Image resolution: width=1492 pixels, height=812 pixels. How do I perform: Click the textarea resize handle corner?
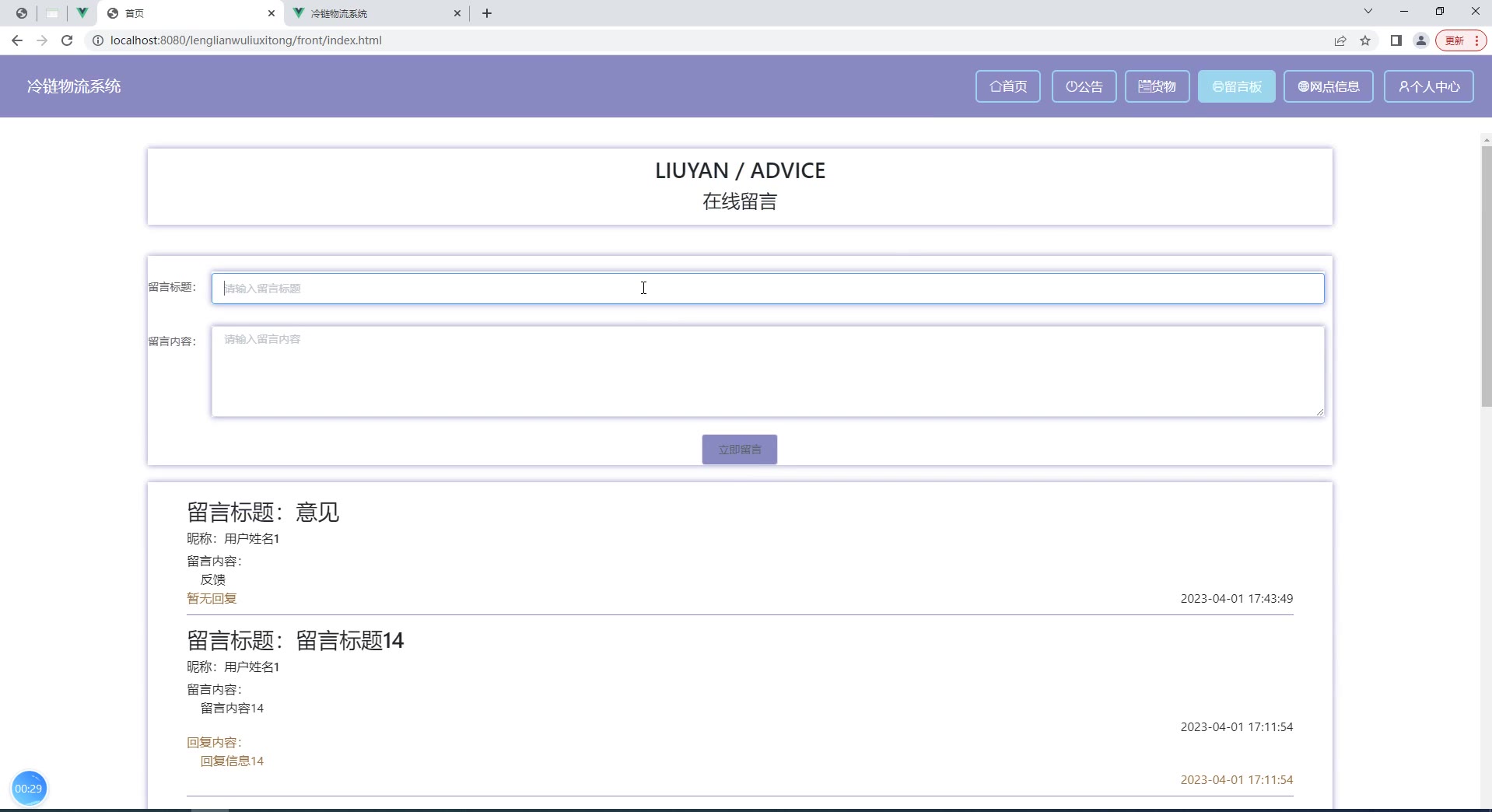pyautogui.click(x=1320, y=412)
